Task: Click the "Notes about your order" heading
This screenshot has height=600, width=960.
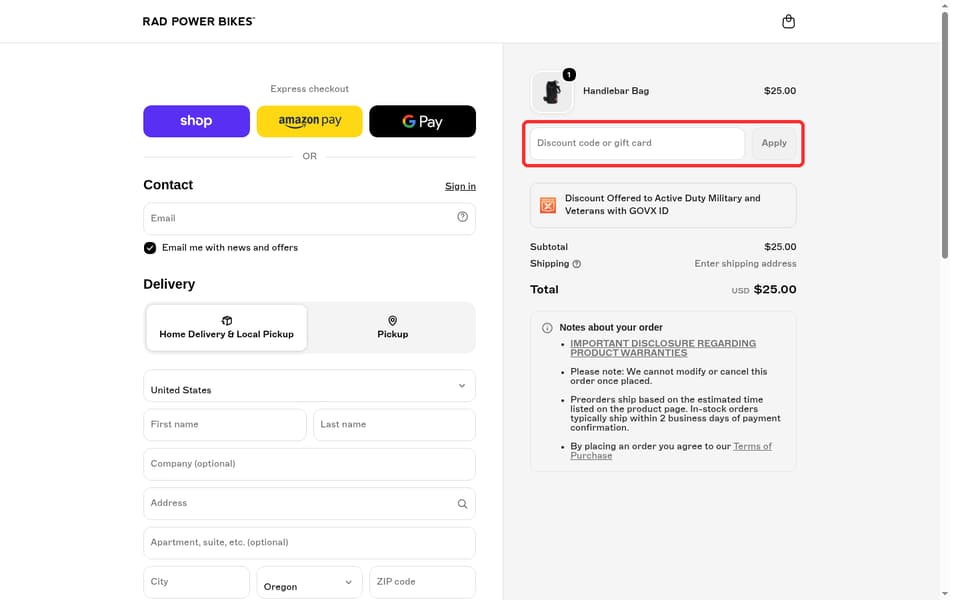Action: click(610, 328)
